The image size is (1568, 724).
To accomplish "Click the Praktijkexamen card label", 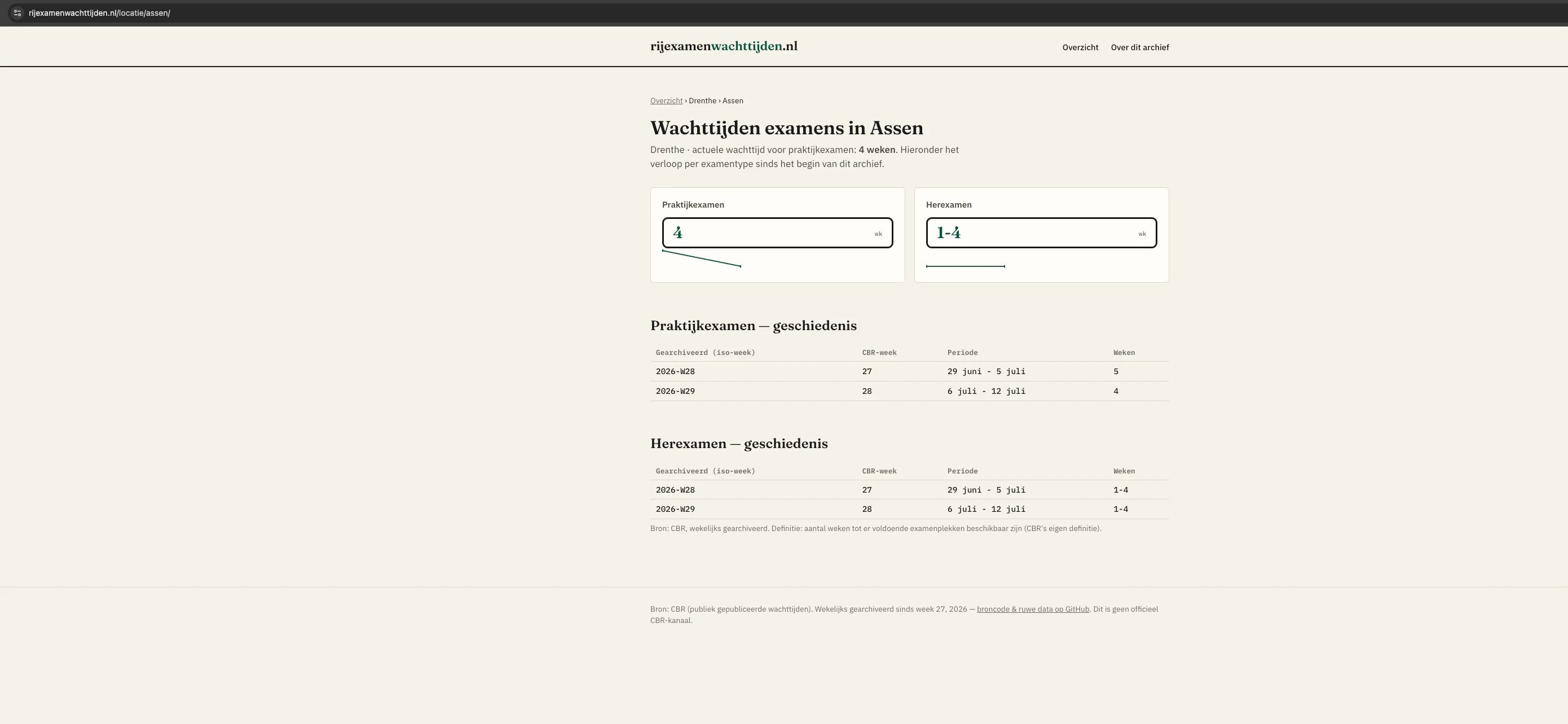I will click(x=693, y=205).
